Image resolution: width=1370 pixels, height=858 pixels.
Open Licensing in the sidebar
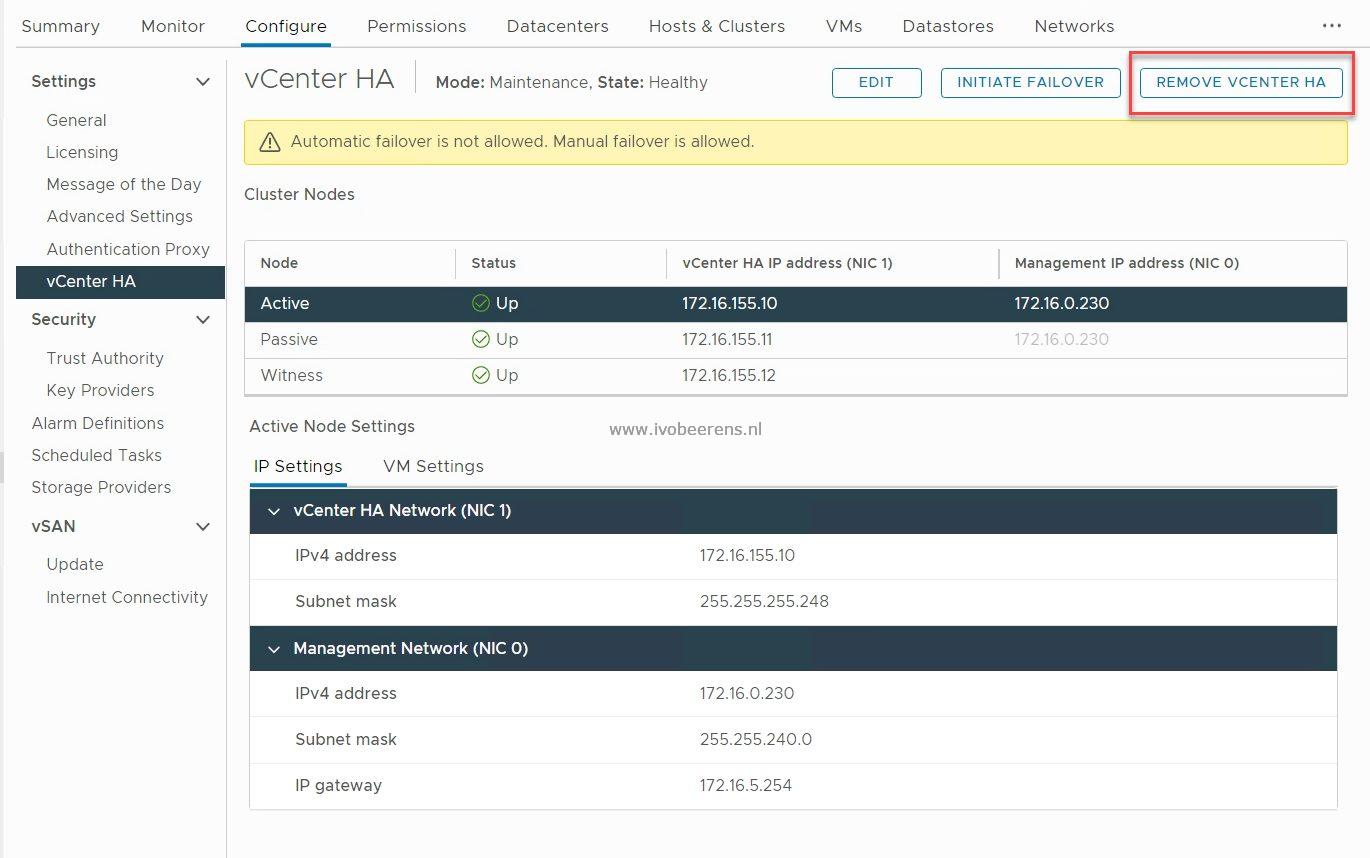click(x=82, y=152)
